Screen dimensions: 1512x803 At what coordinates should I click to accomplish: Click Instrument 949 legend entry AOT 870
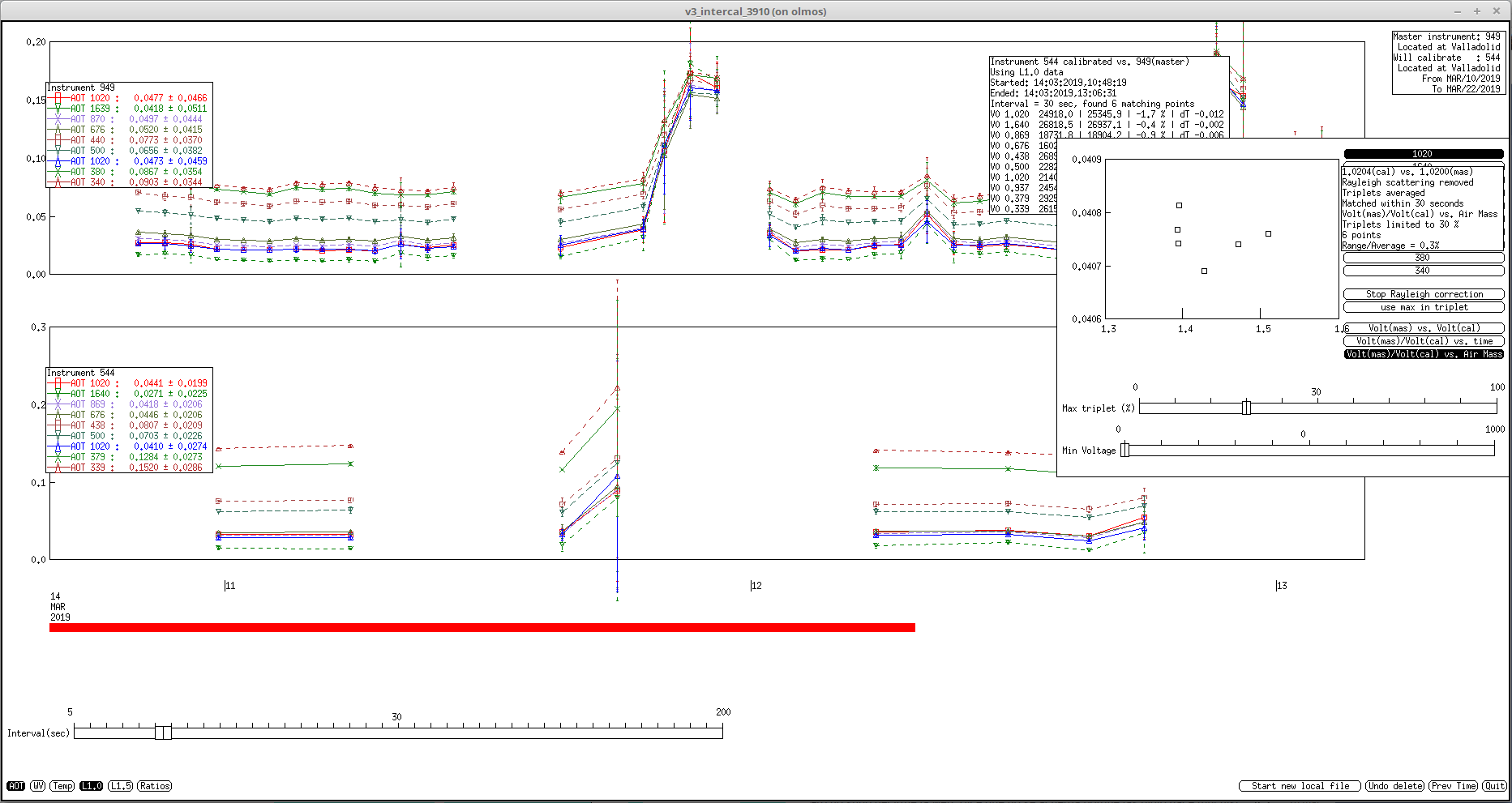130,119
